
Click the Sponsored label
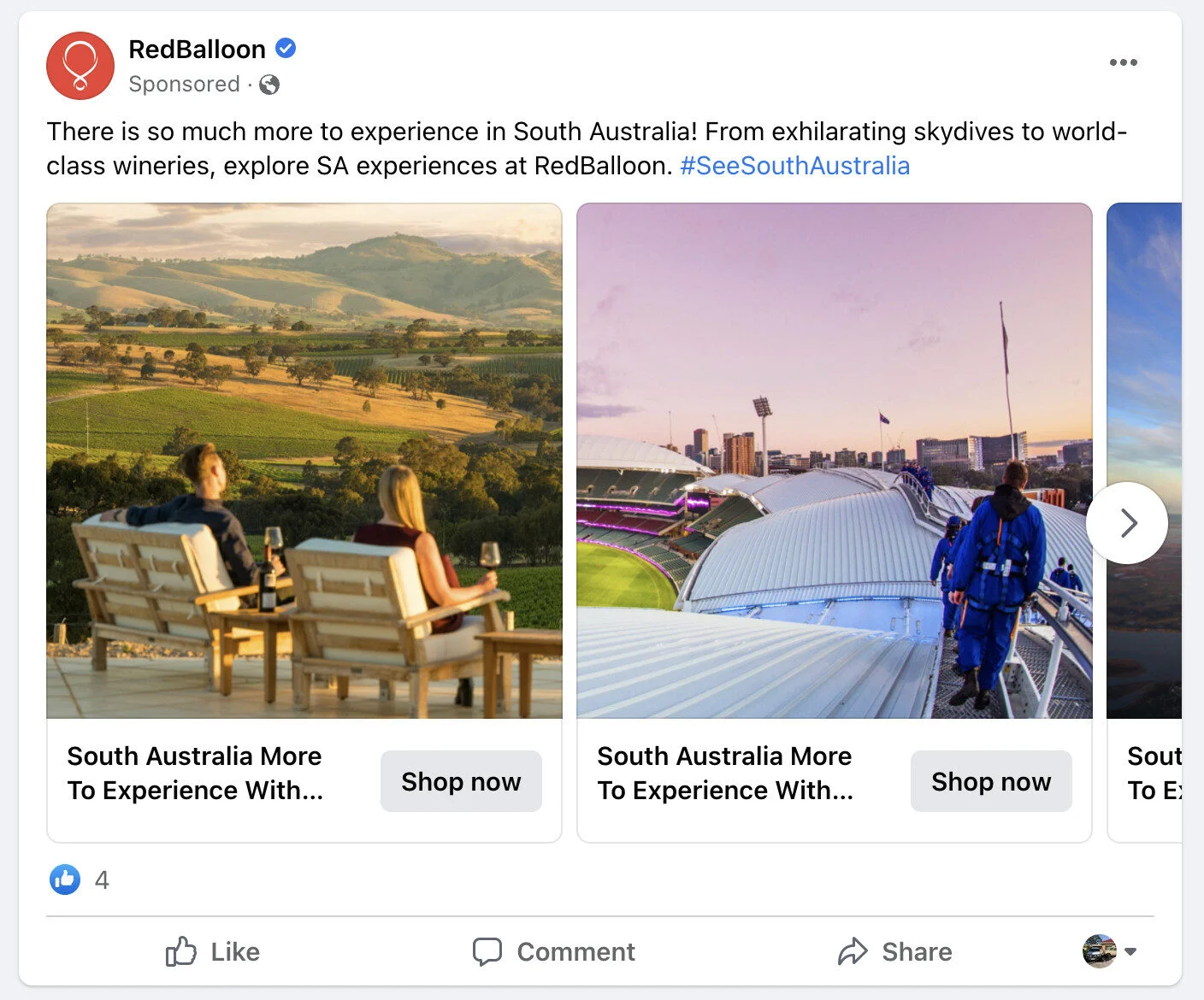point(185,85)
